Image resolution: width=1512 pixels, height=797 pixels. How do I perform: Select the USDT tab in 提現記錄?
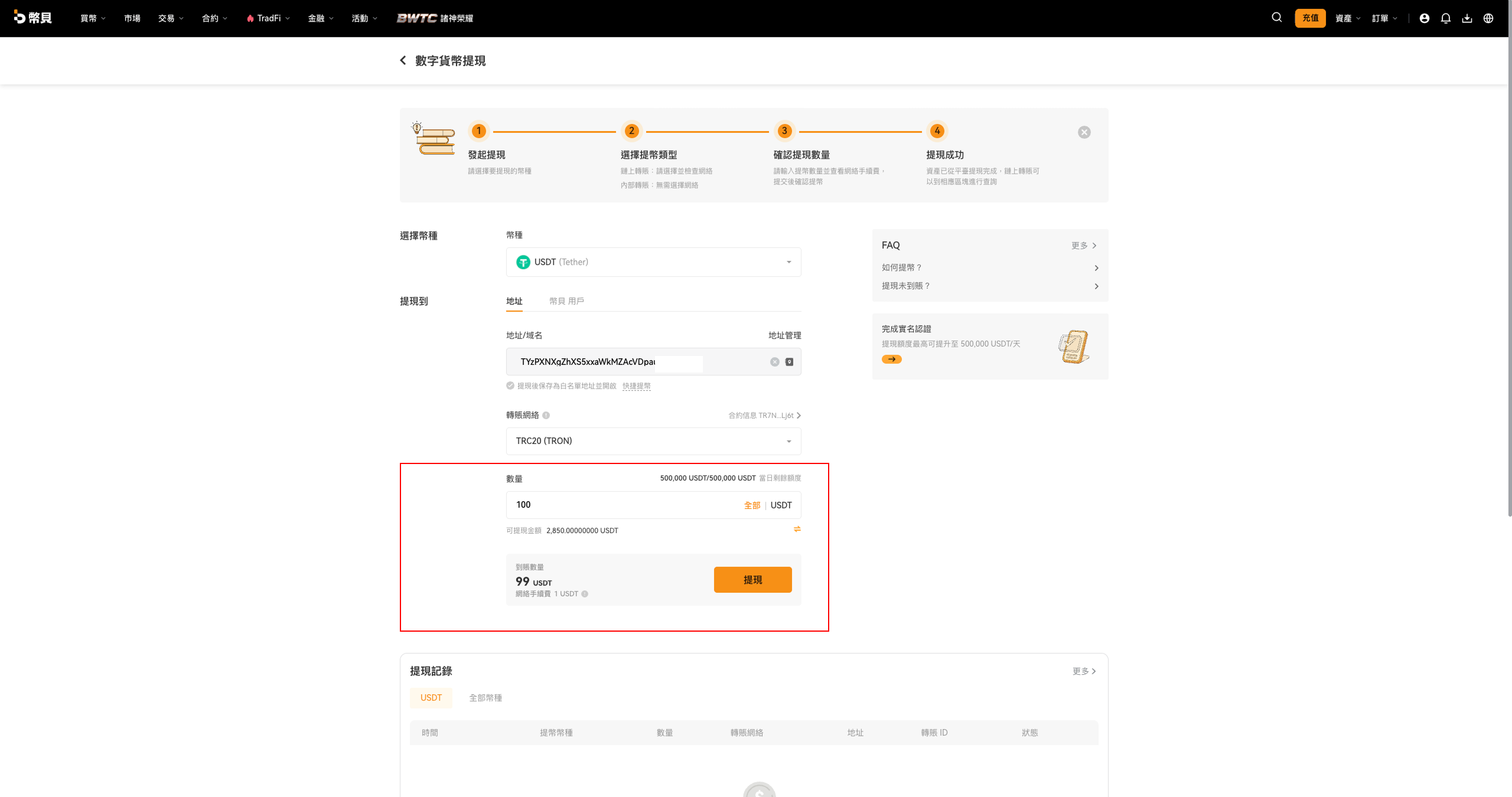click(x=431, y=698)
